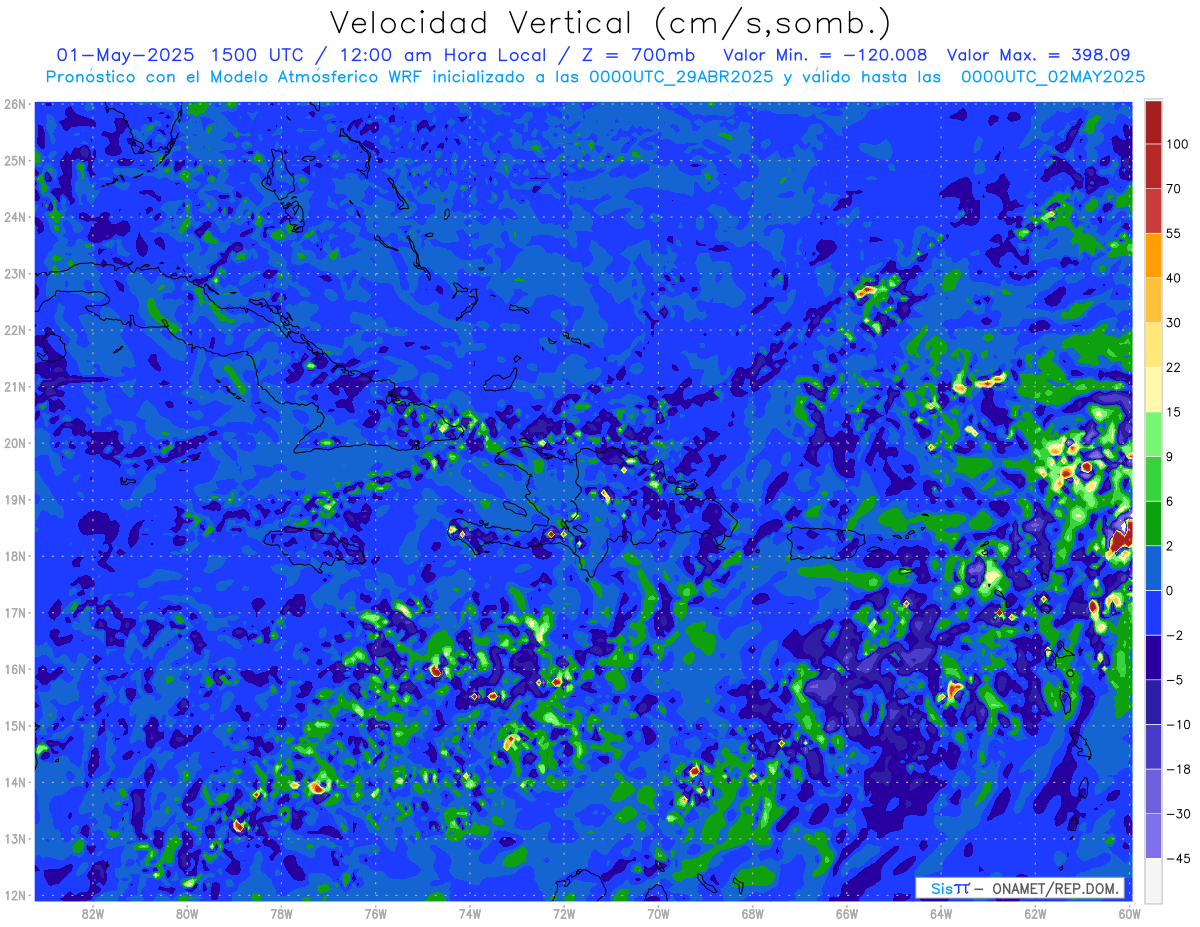
Task: Click the colorbar value "-18"
Action: [1177, 769]
